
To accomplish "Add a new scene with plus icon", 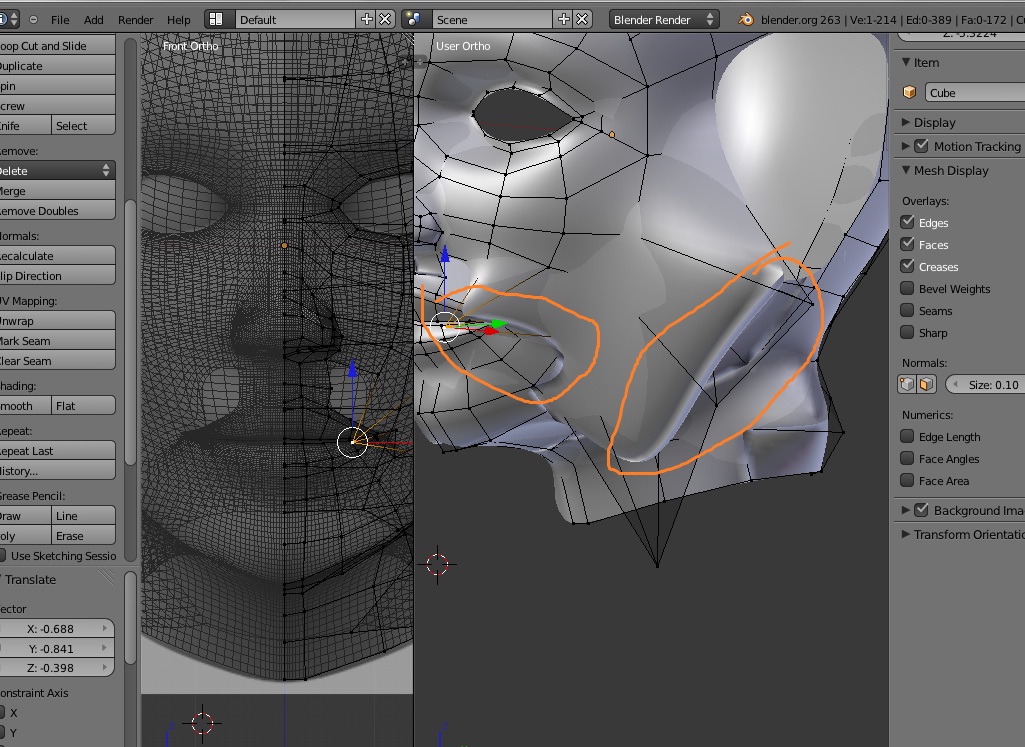I will [x=565, y=19].
